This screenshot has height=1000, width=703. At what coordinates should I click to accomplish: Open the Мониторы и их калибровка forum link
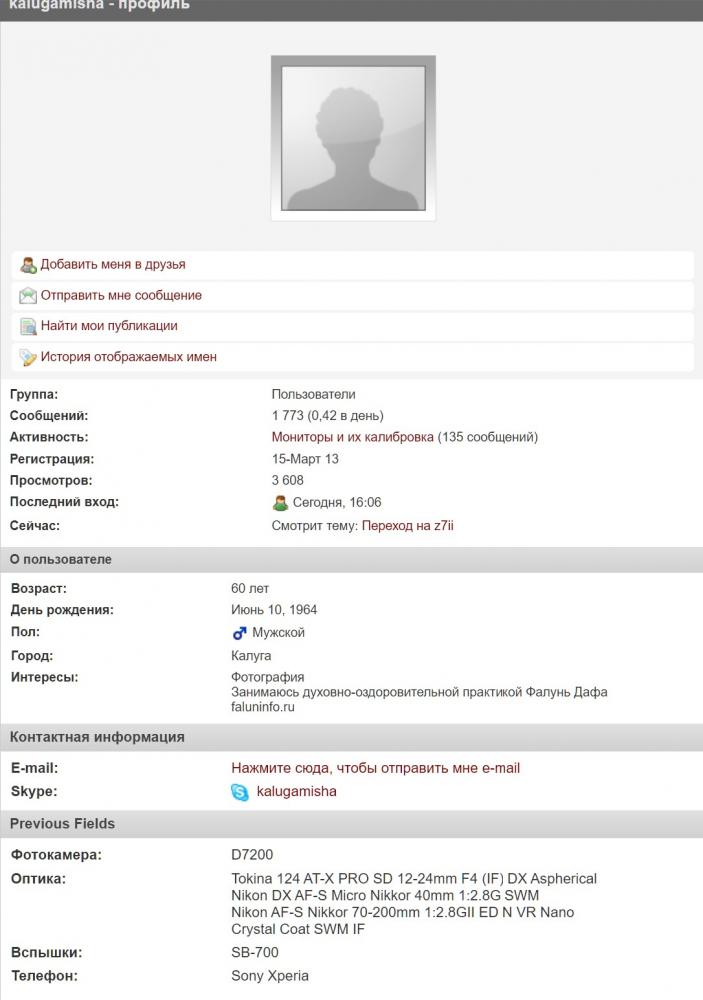[x=353, y=437]
